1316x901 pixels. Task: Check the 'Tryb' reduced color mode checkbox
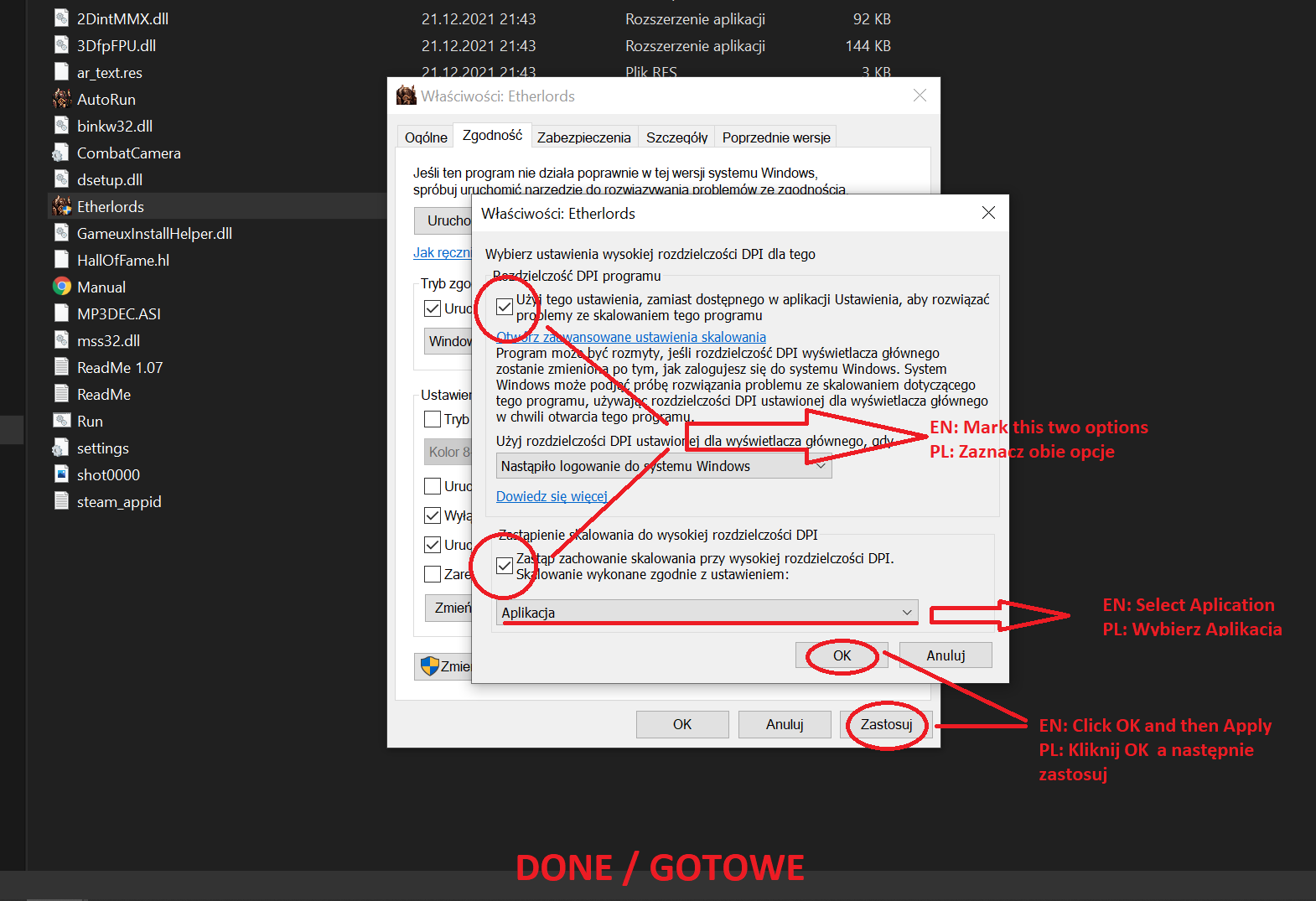433,419
